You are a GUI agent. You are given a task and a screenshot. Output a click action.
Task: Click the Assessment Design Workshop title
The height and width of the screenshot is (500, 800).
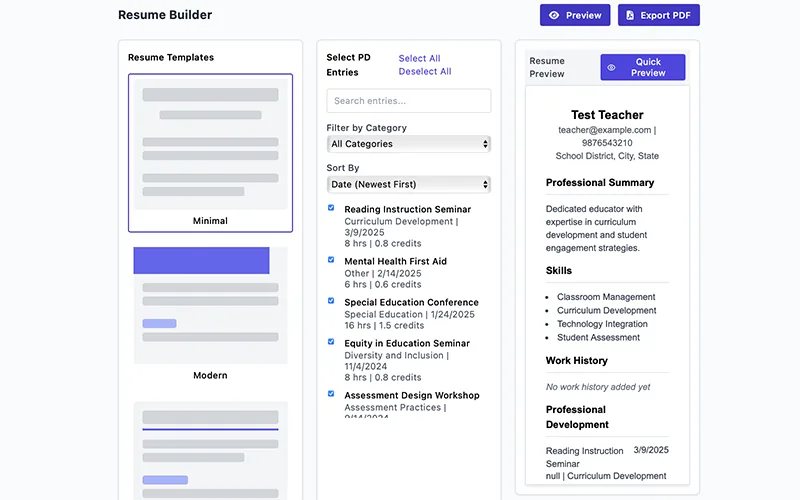pyautogui.click(x=412, y=395)
